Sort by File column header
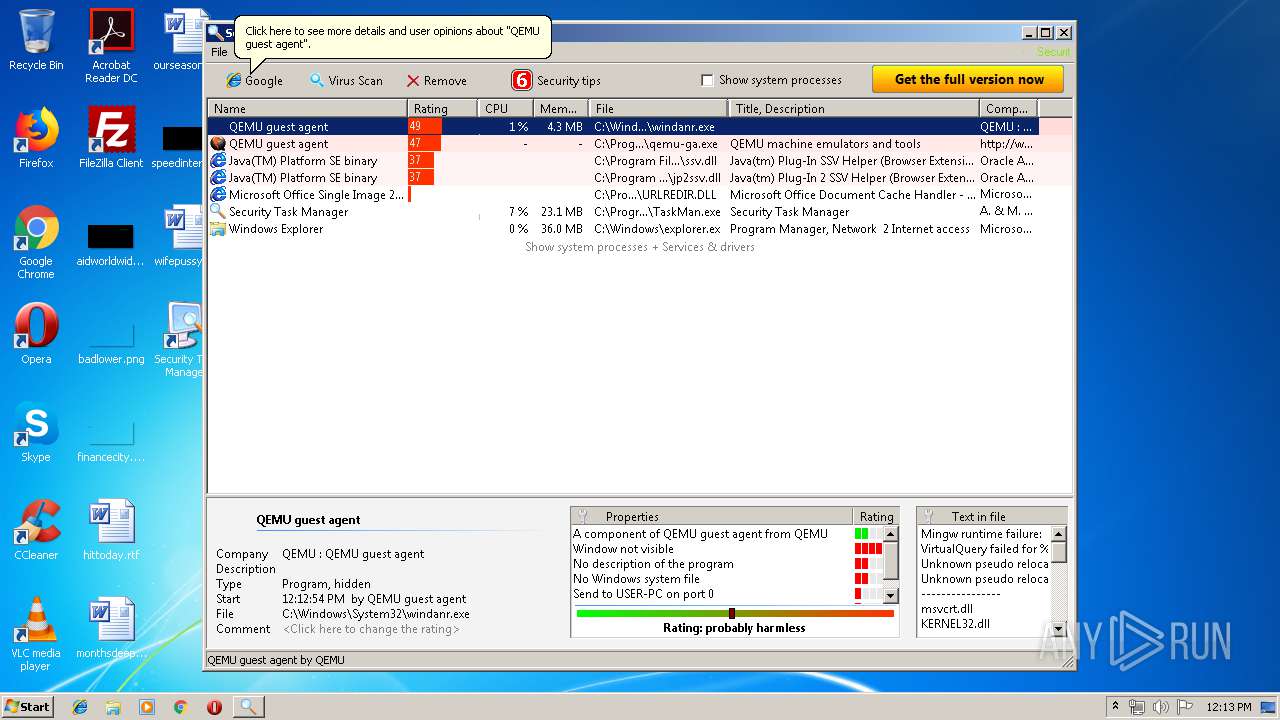The width and height of the screenshot is (1280, 720). [658, 108]
